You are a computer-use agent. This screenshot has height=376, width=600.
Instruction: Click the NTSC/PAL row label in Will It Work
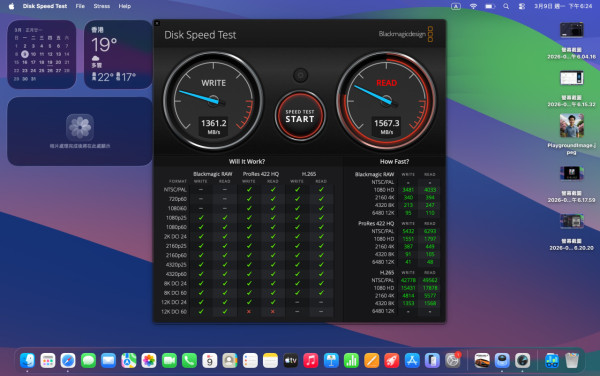click(x=175, y=190)
